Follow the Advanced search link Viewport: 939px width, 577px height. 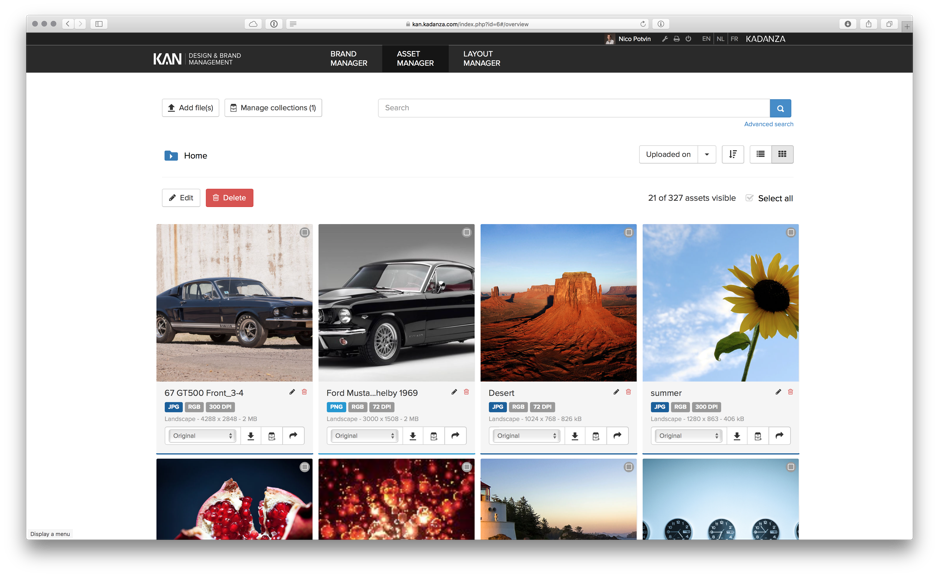768,124
